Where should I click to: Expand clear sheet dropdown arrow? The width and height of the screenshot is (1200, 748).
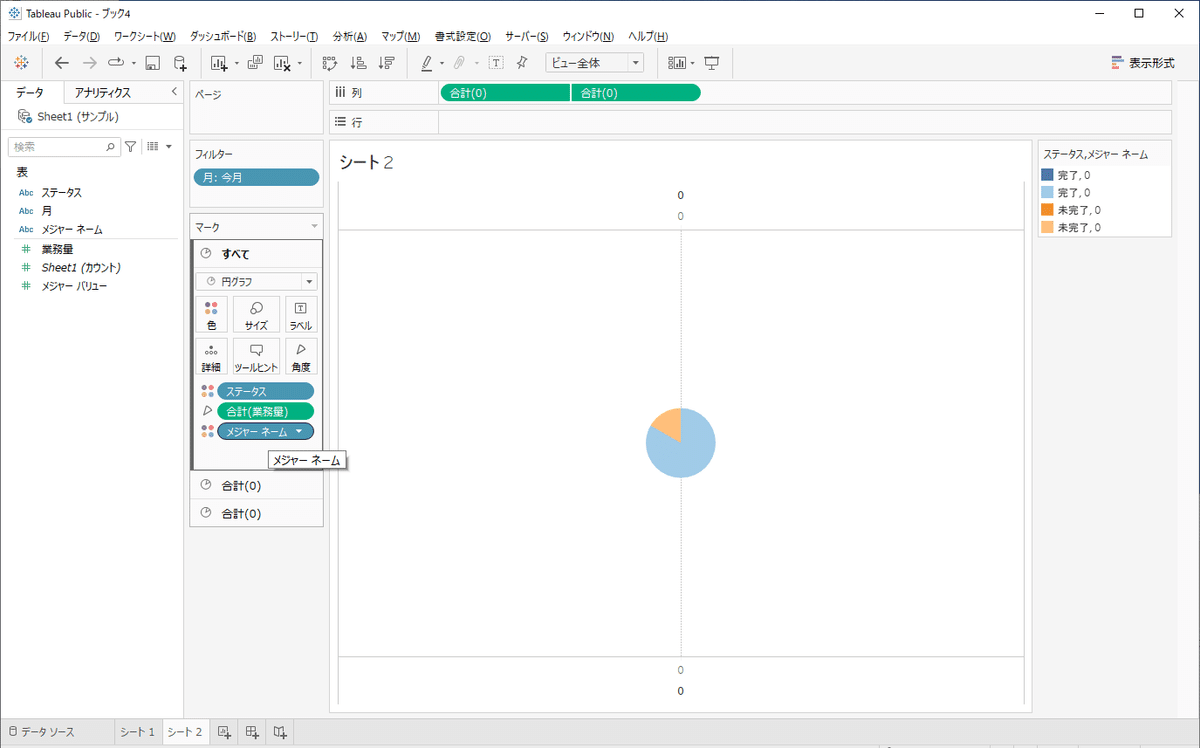point(300,63)
